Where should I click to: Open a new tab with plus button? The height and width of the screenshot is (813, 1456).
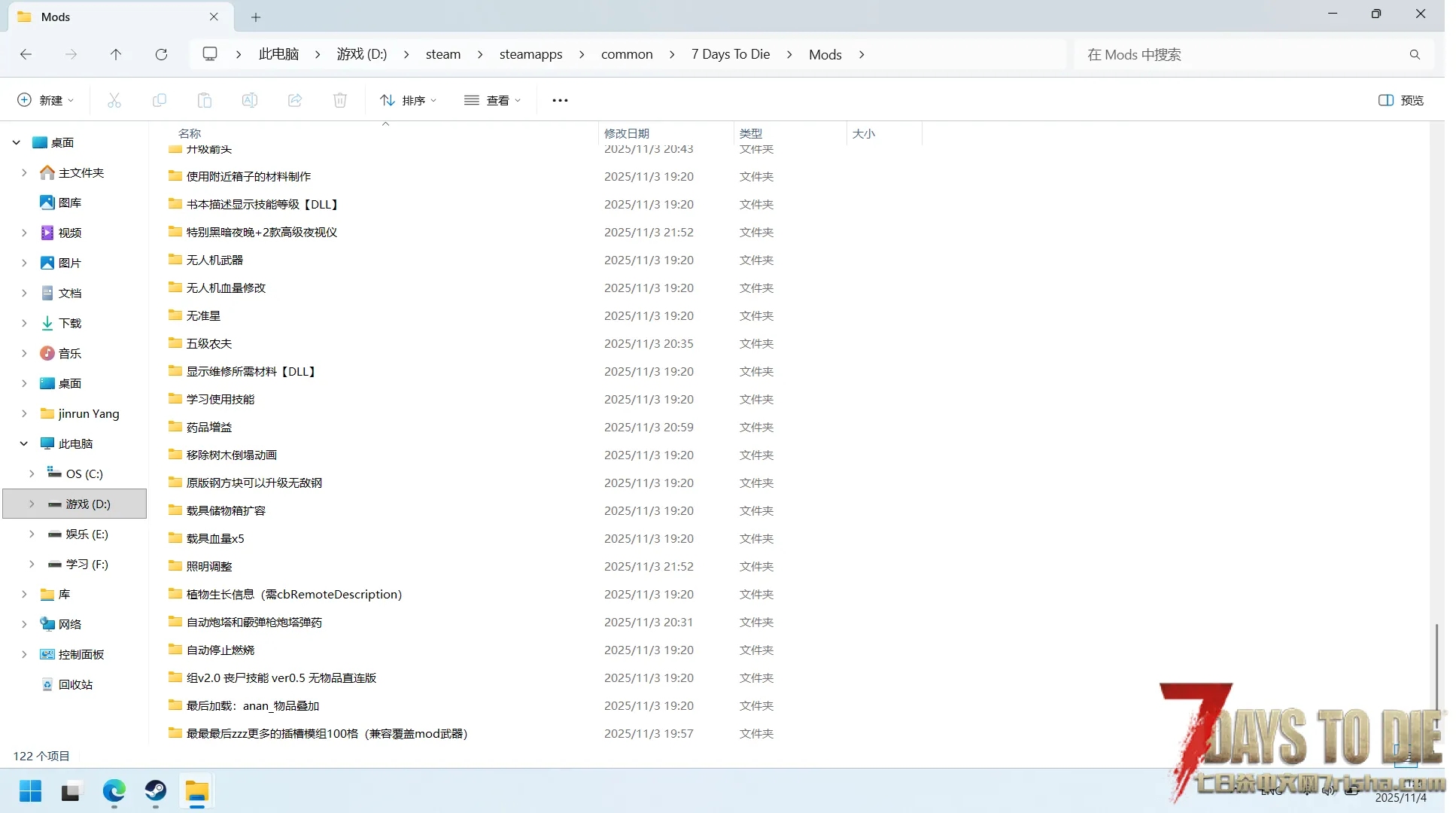(256, 17)
